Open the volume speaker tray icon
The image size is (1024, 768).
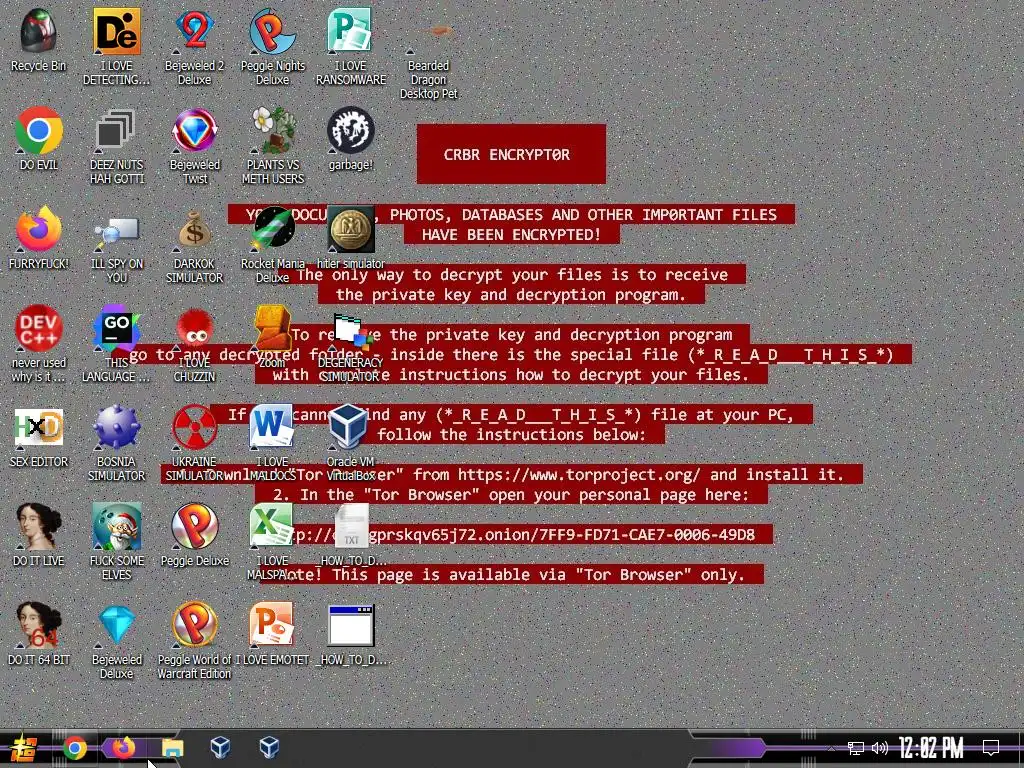pyautogui.click(x=880, y=748)
